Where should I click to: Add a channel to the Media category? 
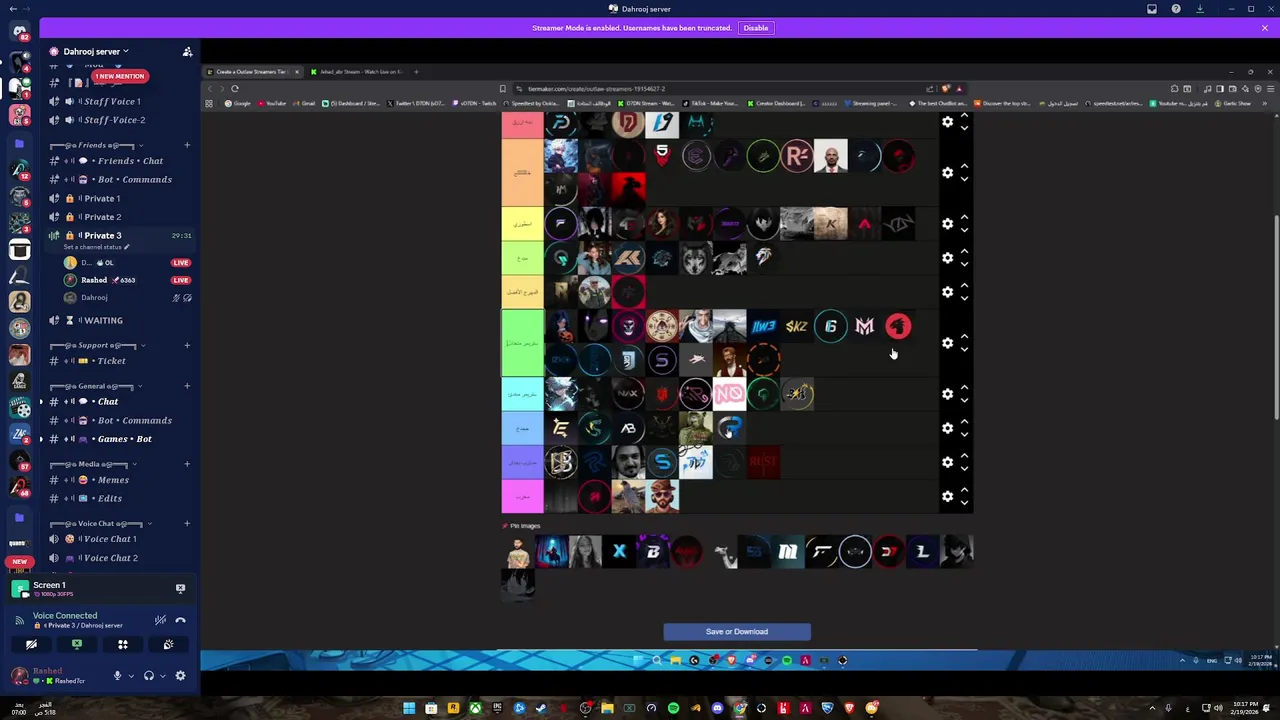pos(187,464)
